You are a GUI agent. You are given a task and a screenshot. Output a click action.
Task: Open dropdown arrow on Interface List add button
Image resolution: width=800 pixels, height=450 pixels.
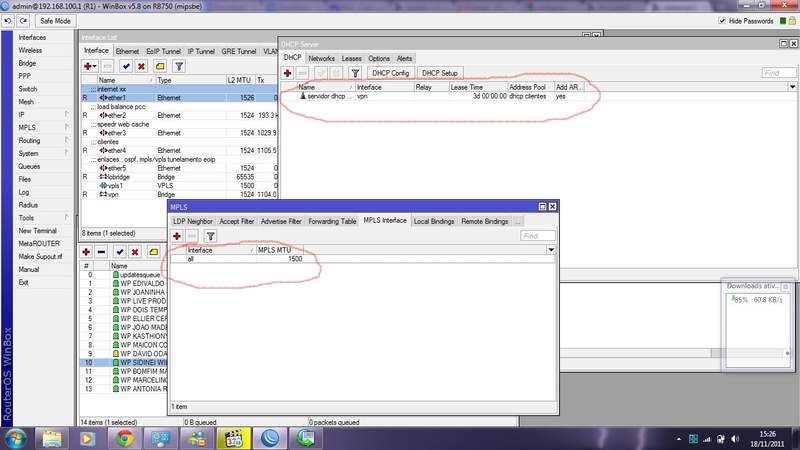pyautogui.click(x=95, y=66)
